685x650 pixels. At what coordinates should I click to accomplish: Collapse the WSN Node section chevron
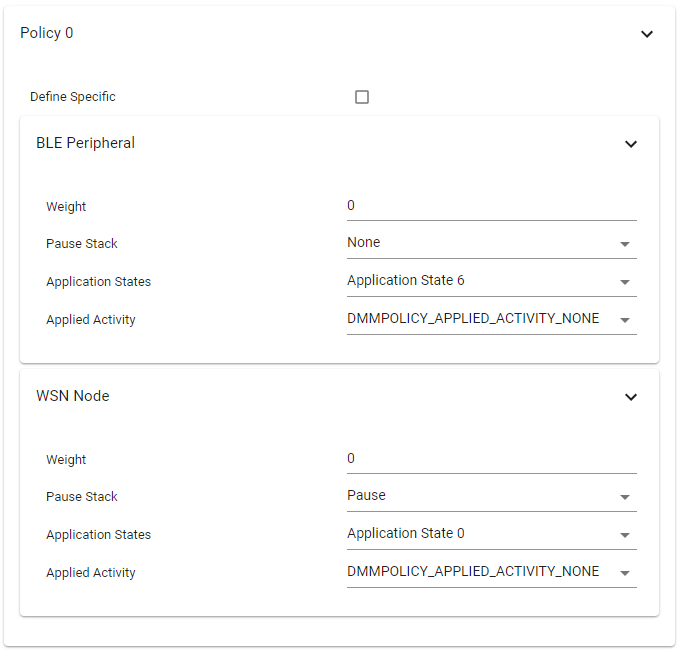pyautogui.click(x=631, y=397)
